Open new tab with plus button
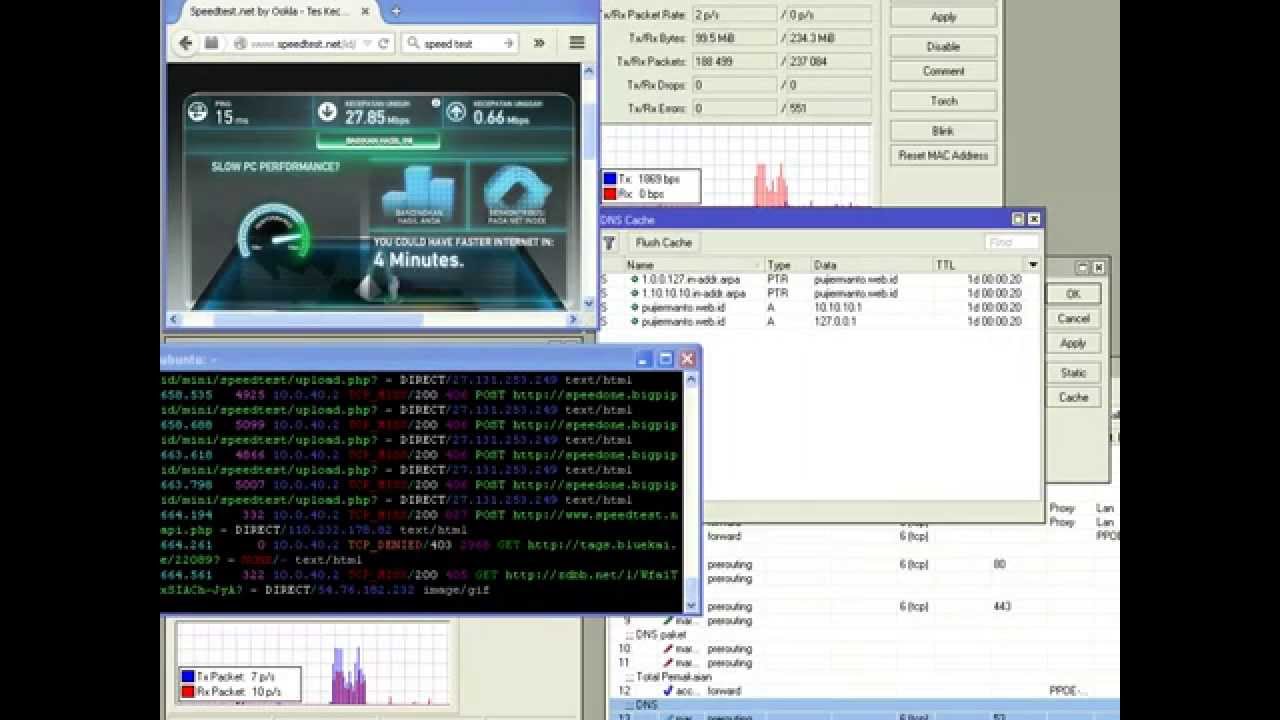This screenshot has width=1280, height=720. click(x=396, y=11)
